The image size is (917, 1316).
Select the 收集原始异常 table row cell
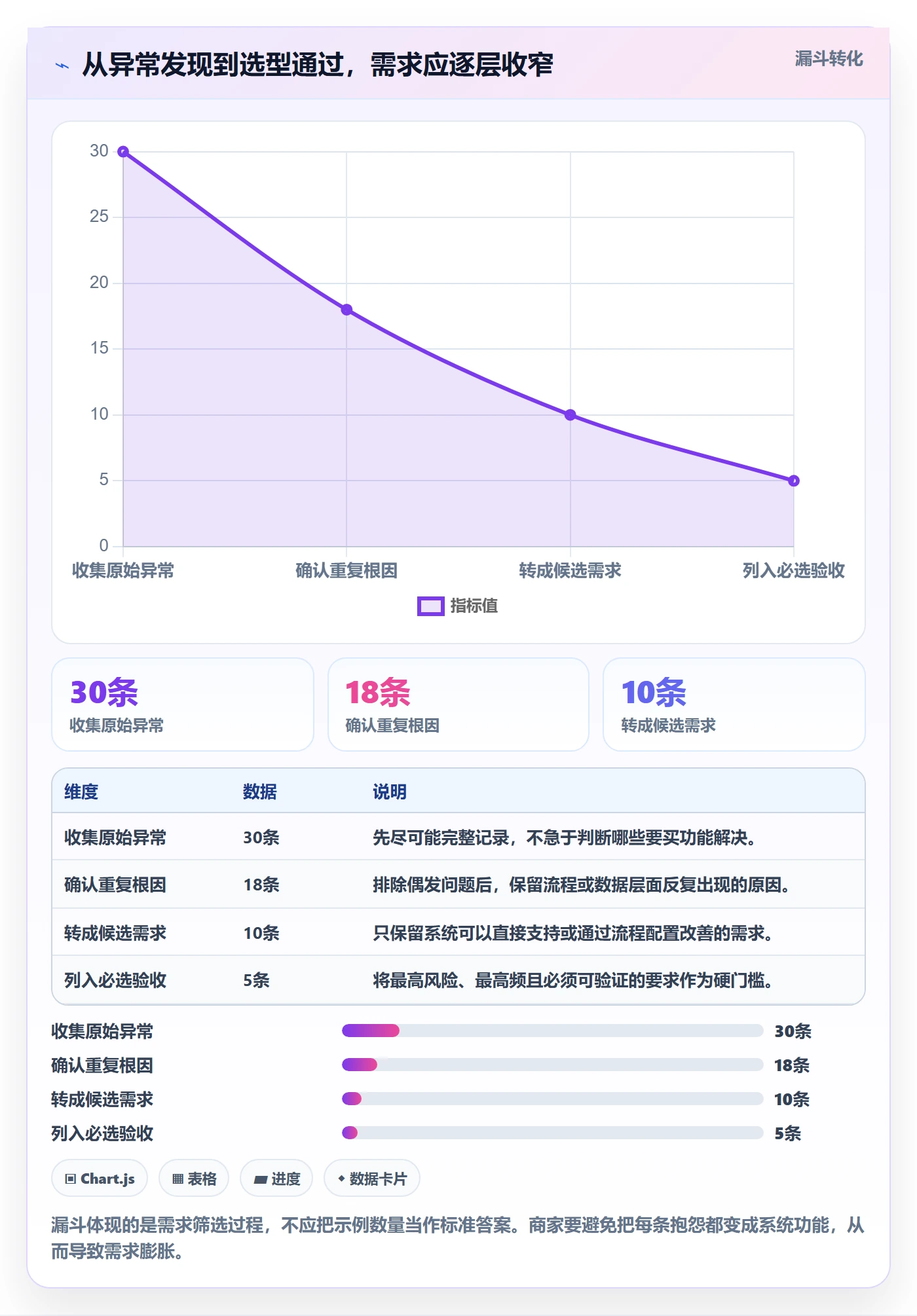click(115, 837)
